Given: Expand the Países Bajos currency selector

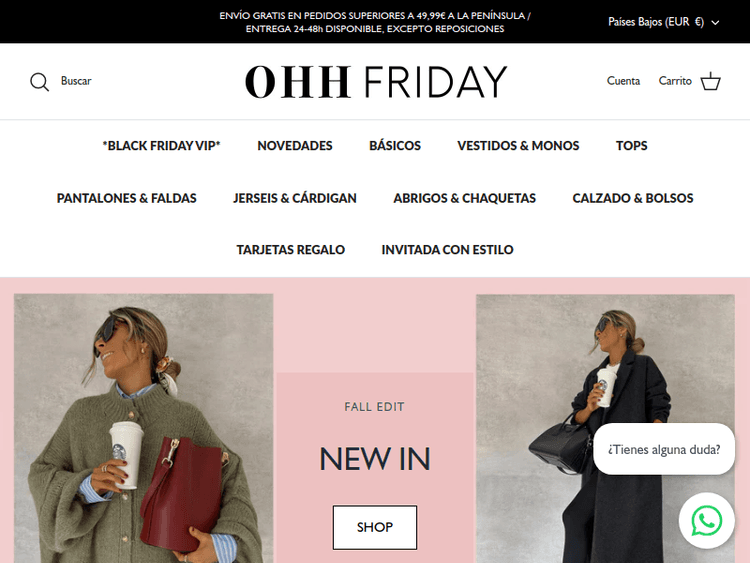Looking at the screenshot, I should coord(663,22).
